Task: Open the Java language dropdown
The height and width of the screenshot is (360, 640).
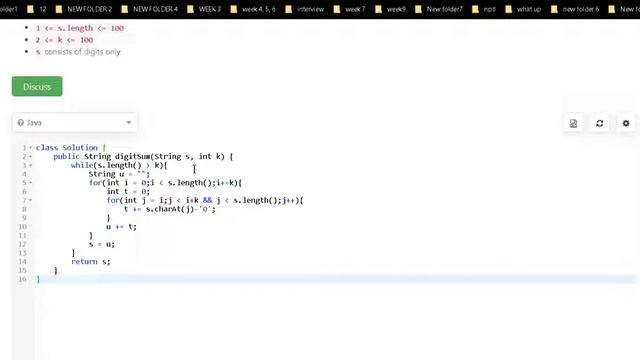Action: 75,122
